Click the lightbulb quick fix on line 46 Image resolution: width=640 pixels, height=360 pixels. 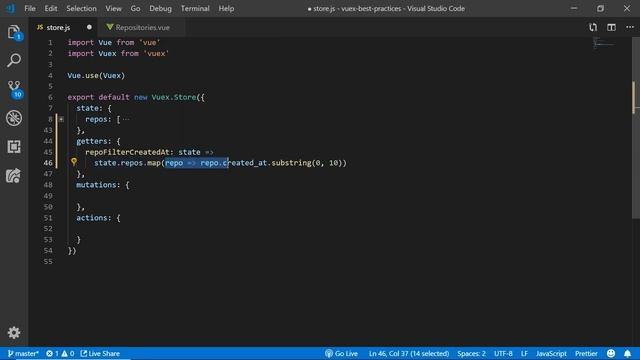point(74,162)
